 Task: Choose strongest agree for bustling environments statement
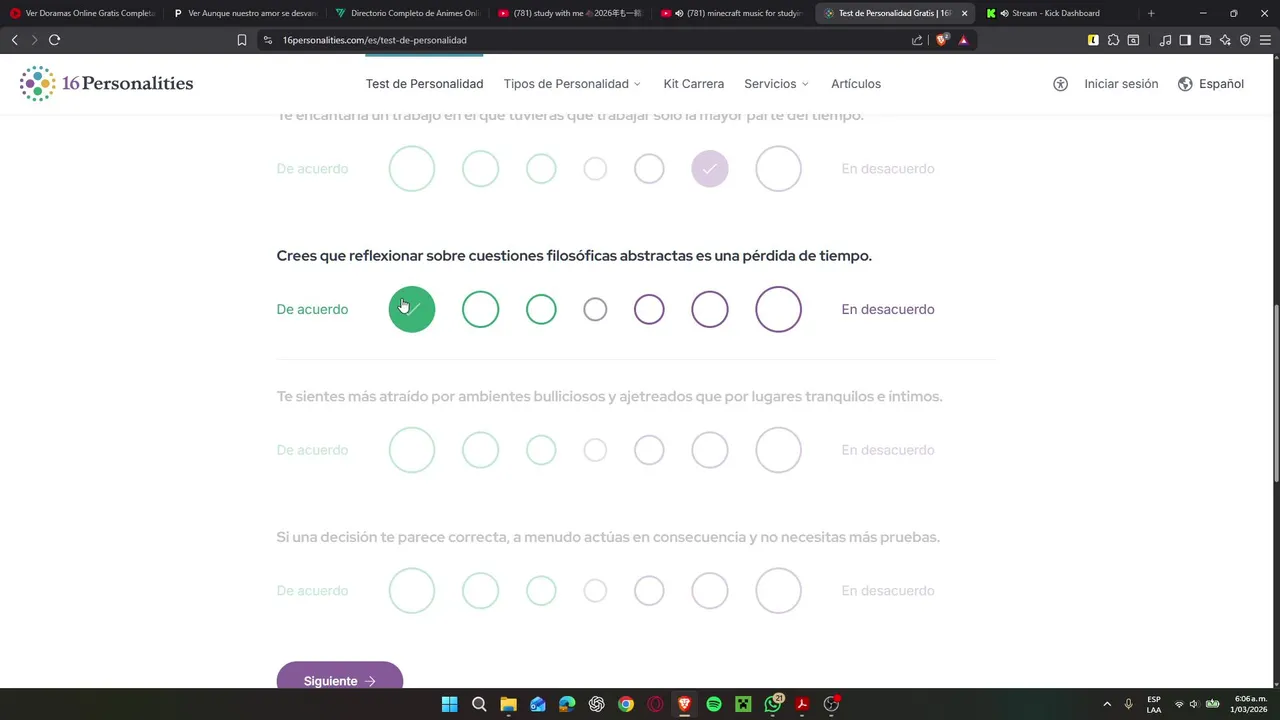(412, 450)
